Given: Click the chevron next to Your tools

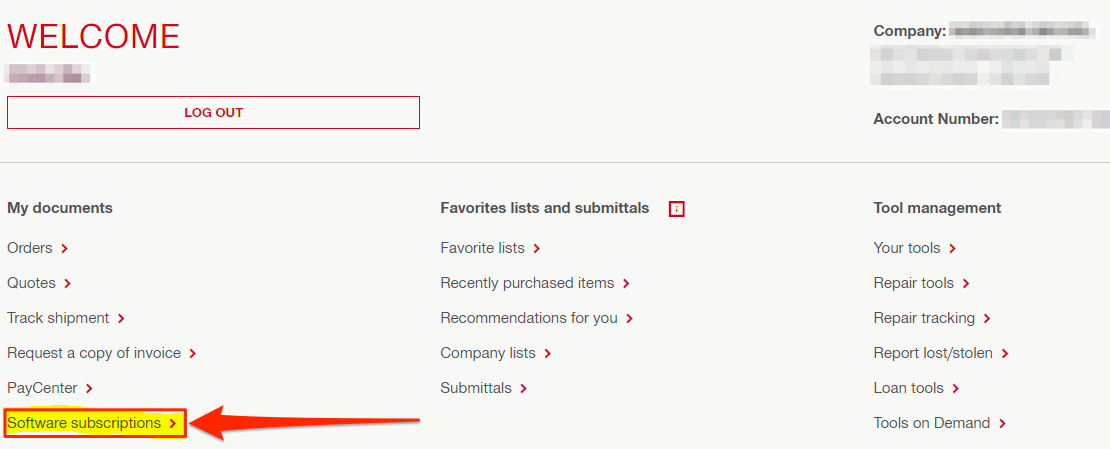Looking at the screenshot, I should pos(952,249).
